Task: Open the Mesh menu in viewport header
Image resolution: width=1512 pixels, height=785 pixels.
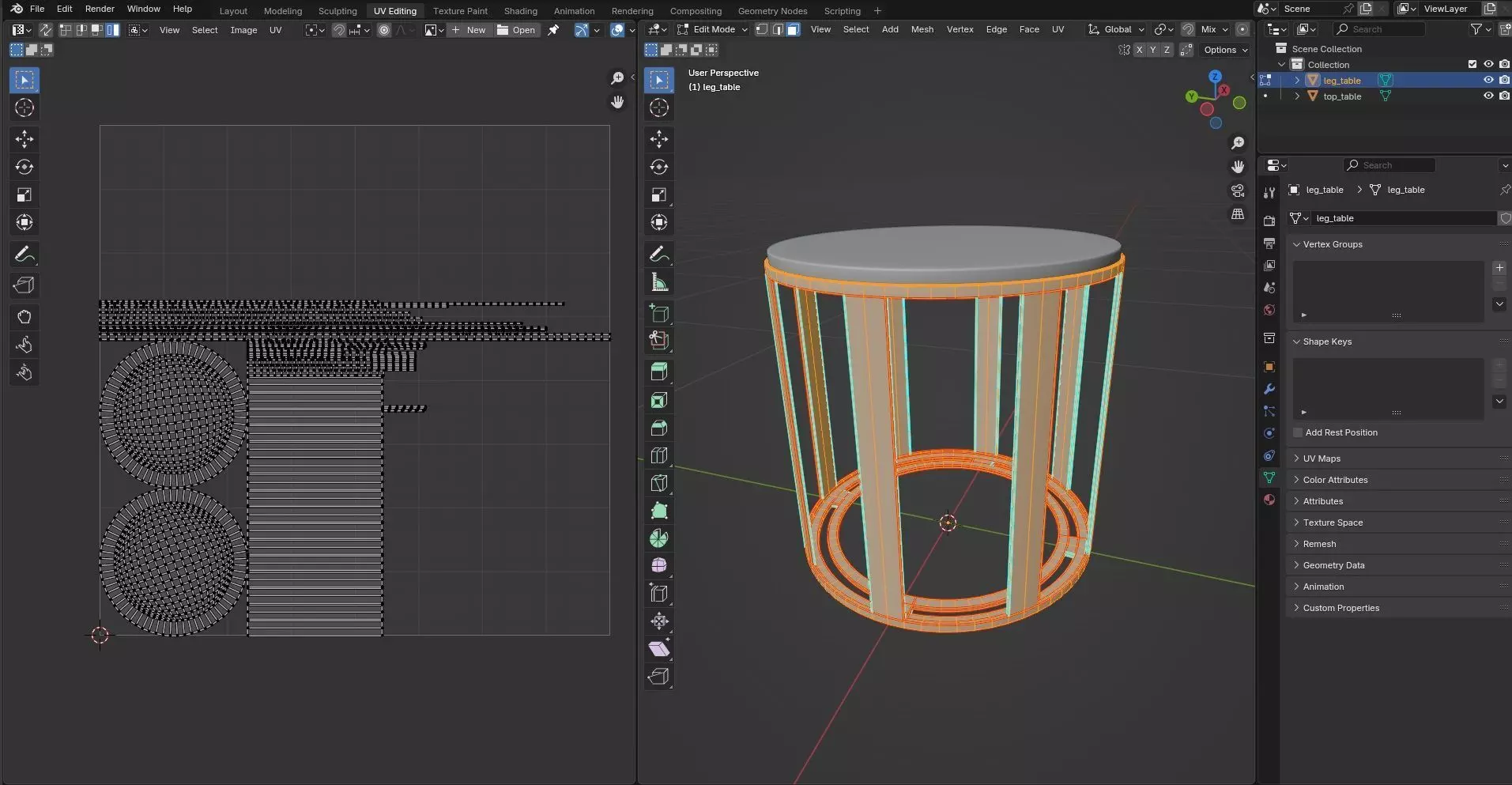Action: pos(922,29)
